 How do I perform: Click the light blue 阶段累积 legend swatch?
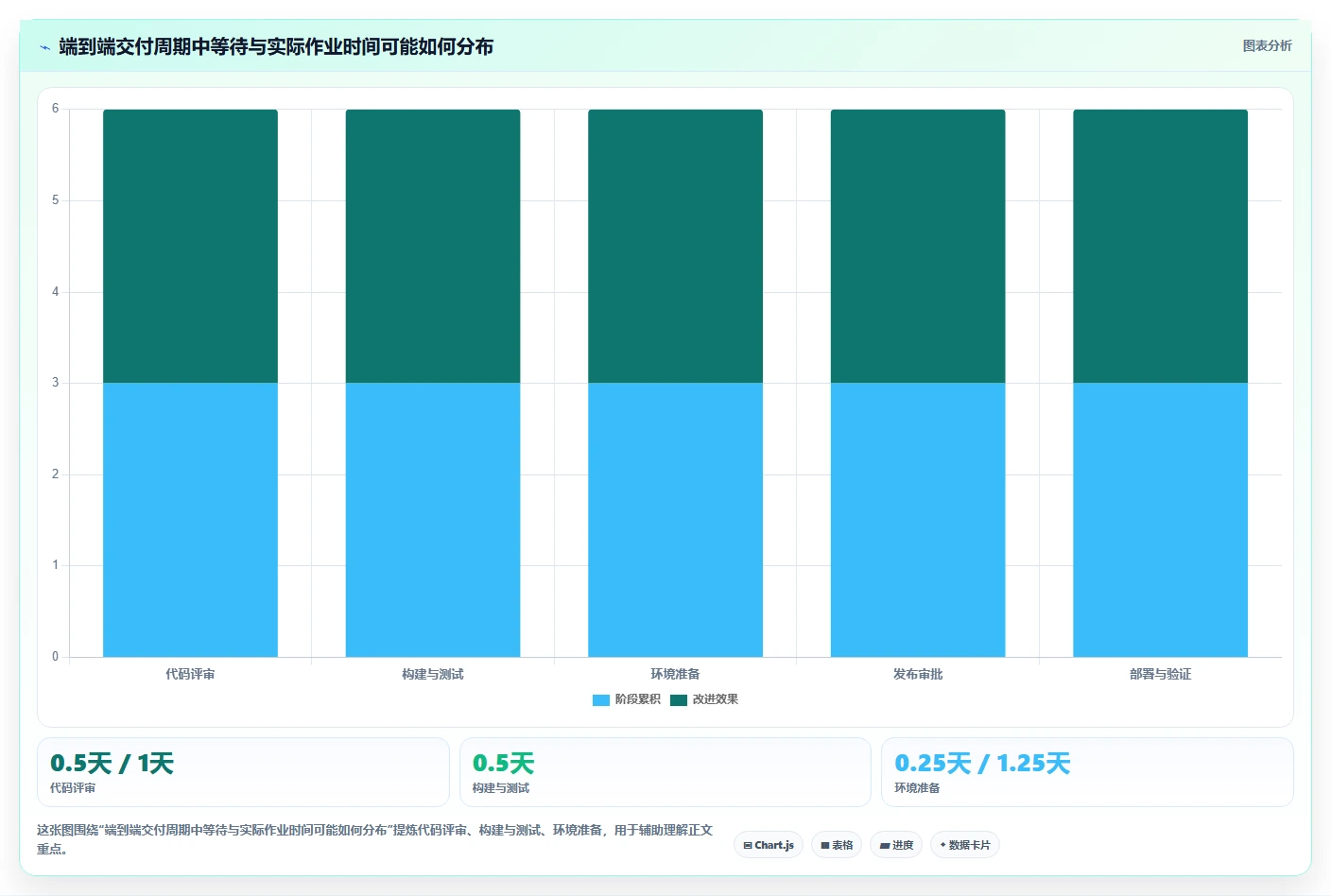tap(601, 700)
